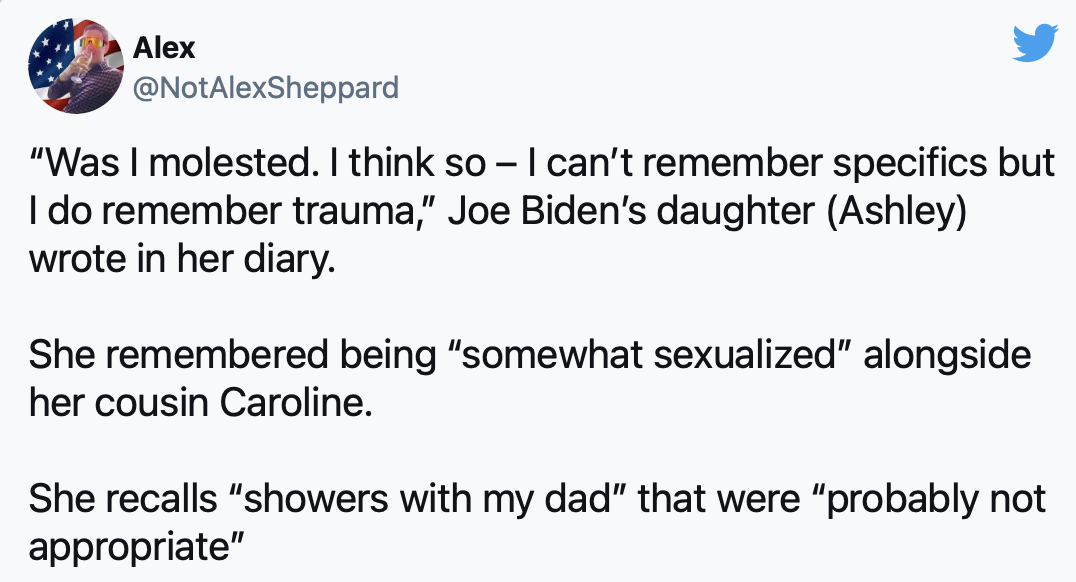Click the name "(Ashley)" in the tweet

(897, 211)
